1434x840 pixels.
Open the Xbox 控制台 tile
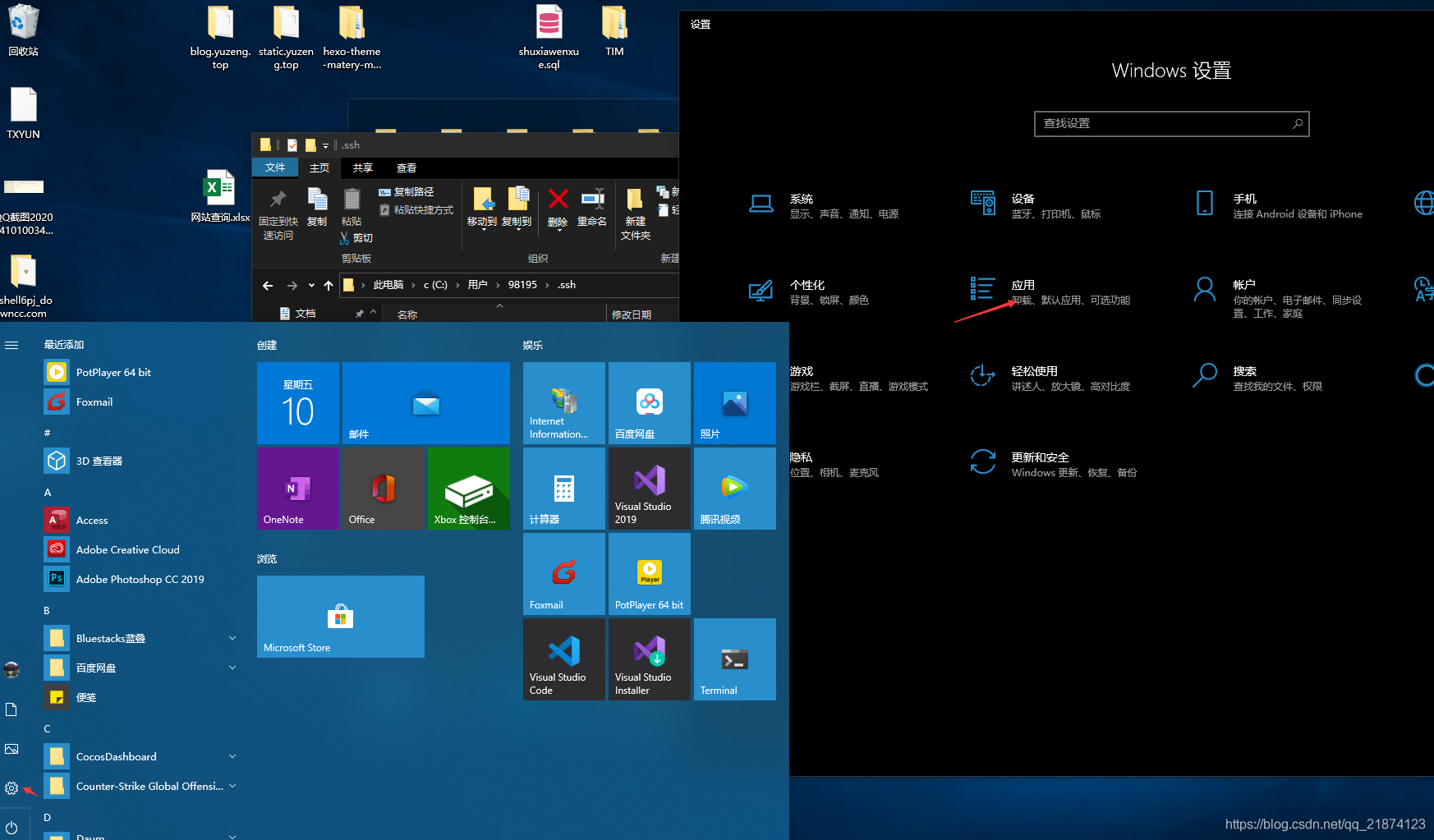(469, 489)
